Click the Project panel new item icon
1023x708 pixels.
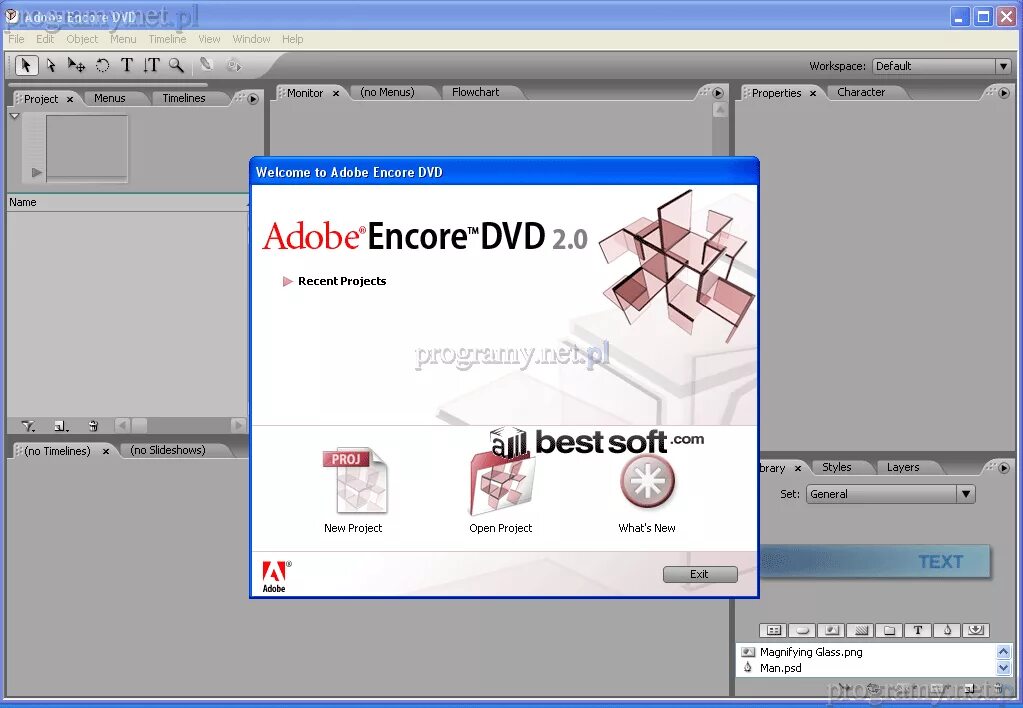coord(61,426)
